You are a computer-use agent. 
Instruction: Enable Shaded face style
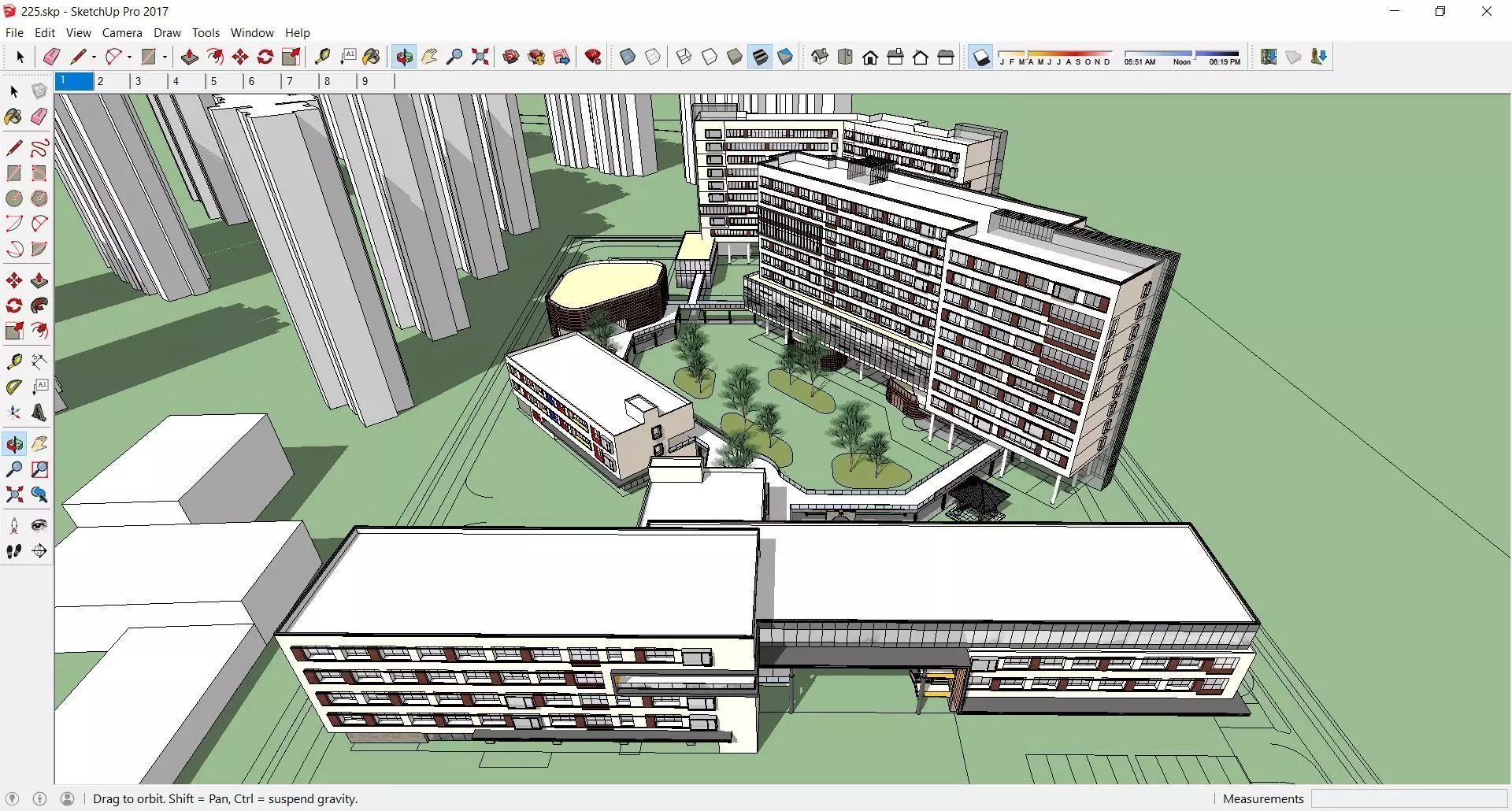(x=735, y=57)
